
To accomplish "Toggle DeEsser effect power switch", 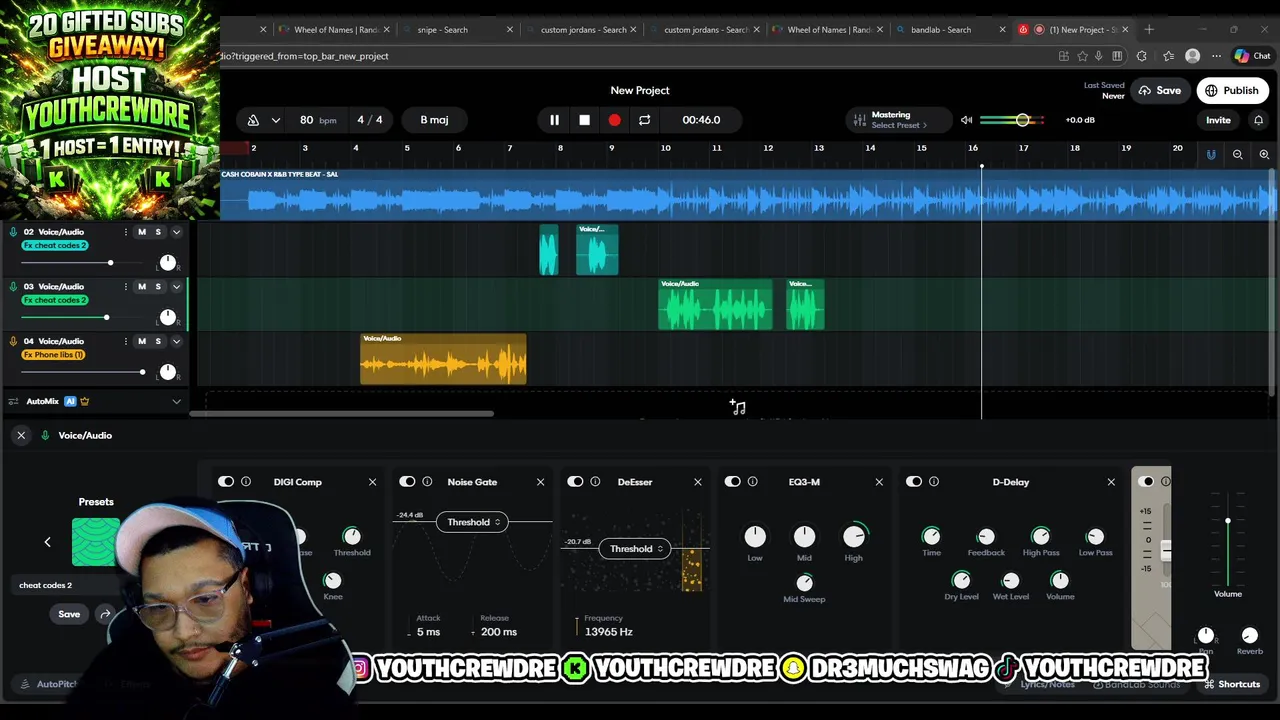I will pos(575,482).
